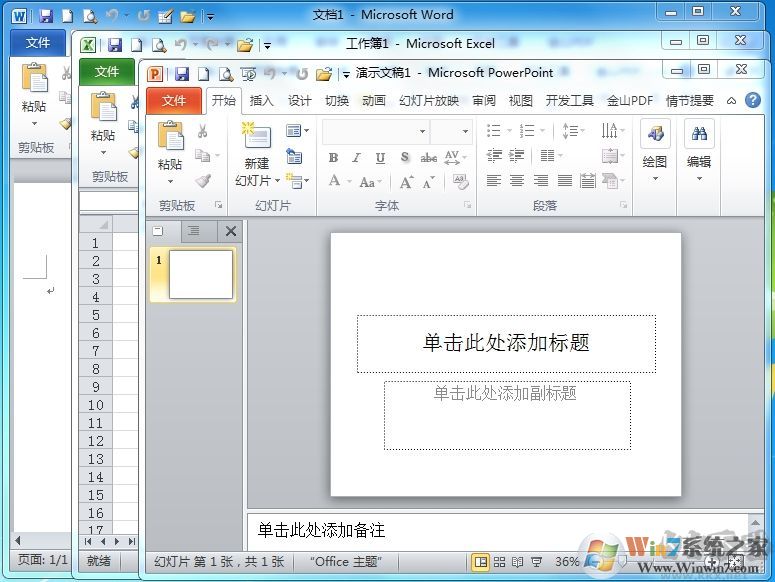The image size is (775, 582).
Task: Toggle Align Text Right
Action: pyautogui.click(x=541, y=181)
